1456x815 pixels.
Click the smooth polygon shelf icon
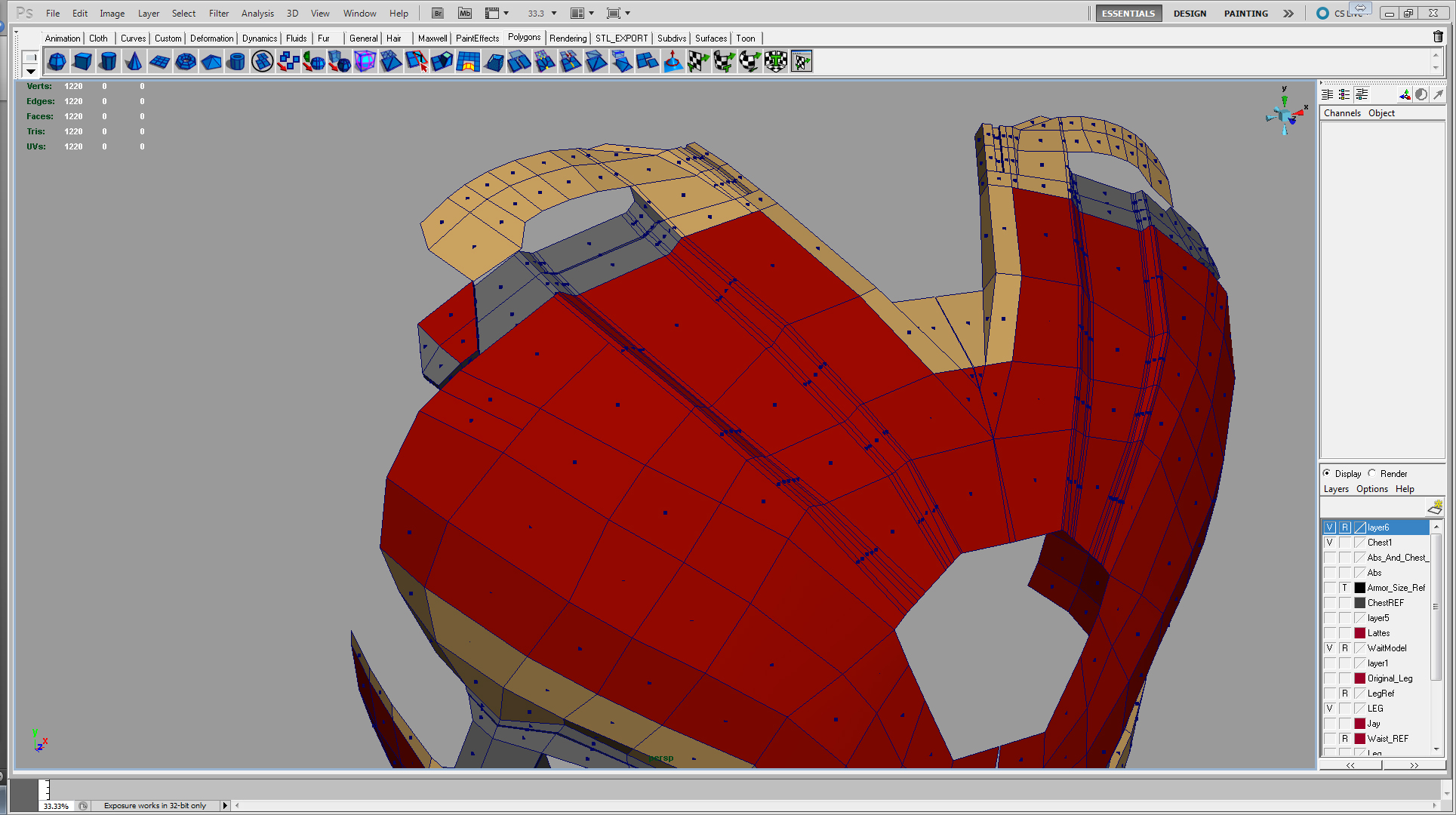point(340,61)
